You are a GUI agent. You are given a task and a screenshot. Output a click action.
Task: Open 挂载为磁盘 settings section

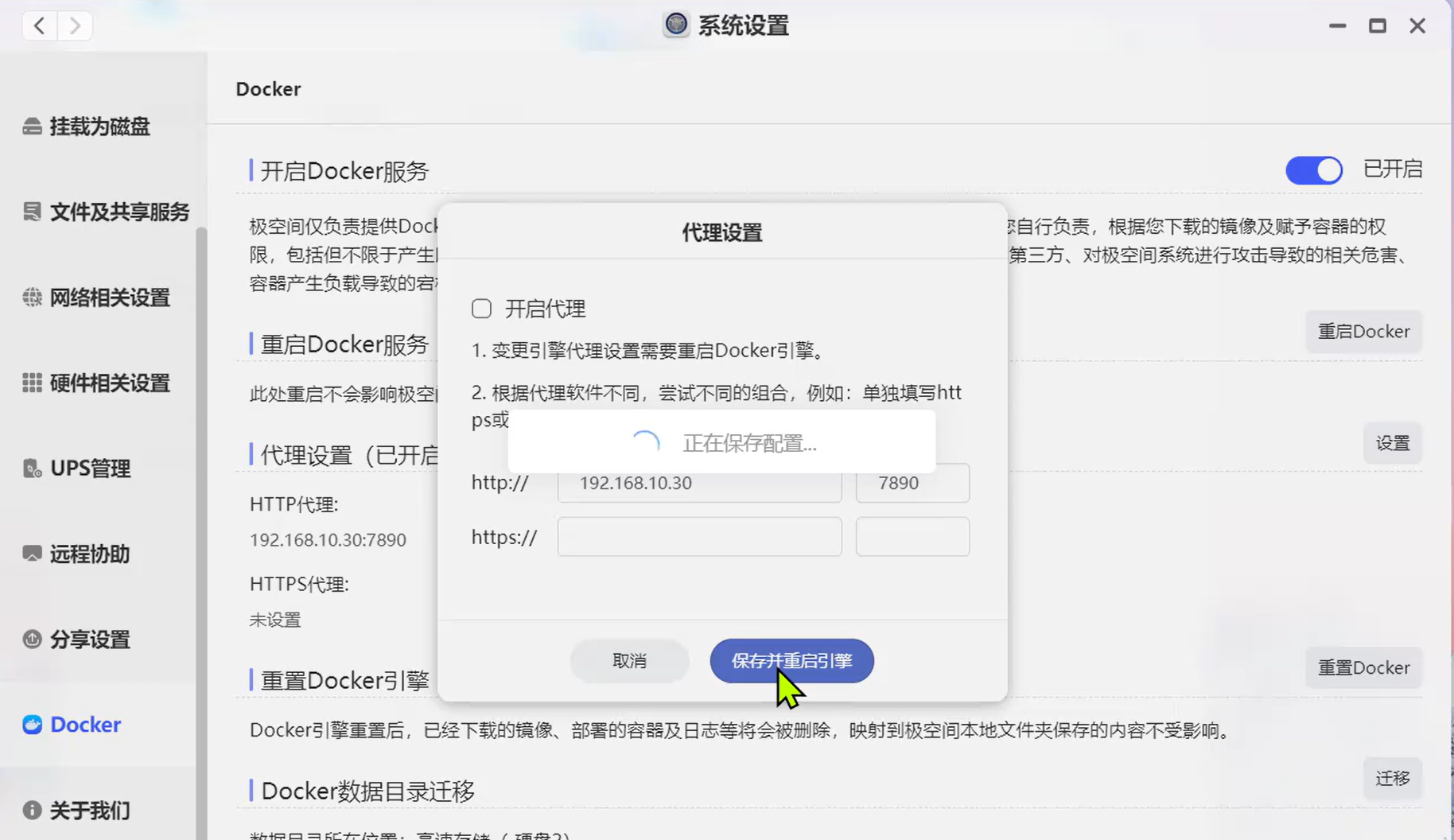(x=99, y=126)
